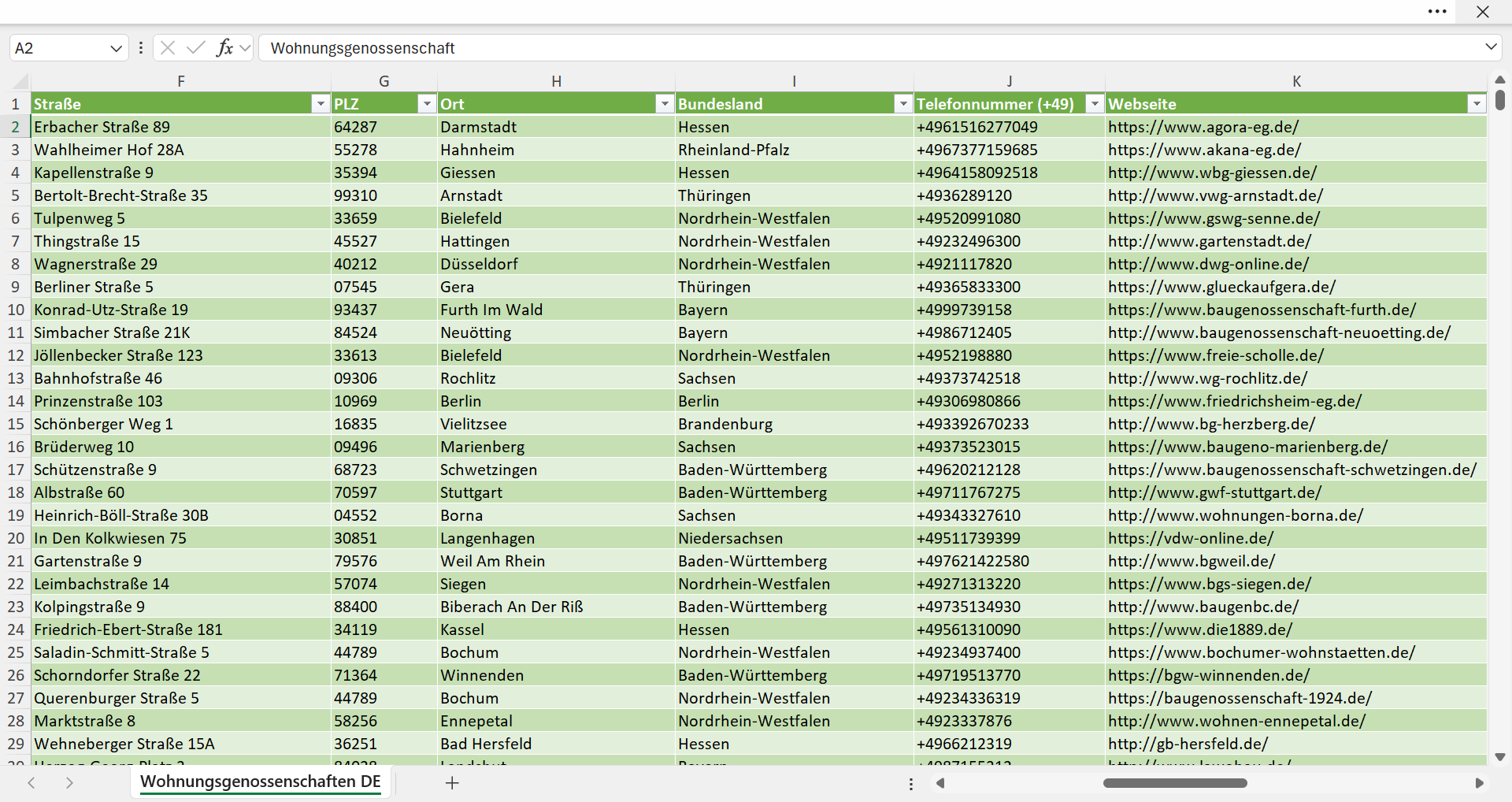
Task: Click next sheet navigation arrow
Action: pyautogui.click(x=69, y=783)
